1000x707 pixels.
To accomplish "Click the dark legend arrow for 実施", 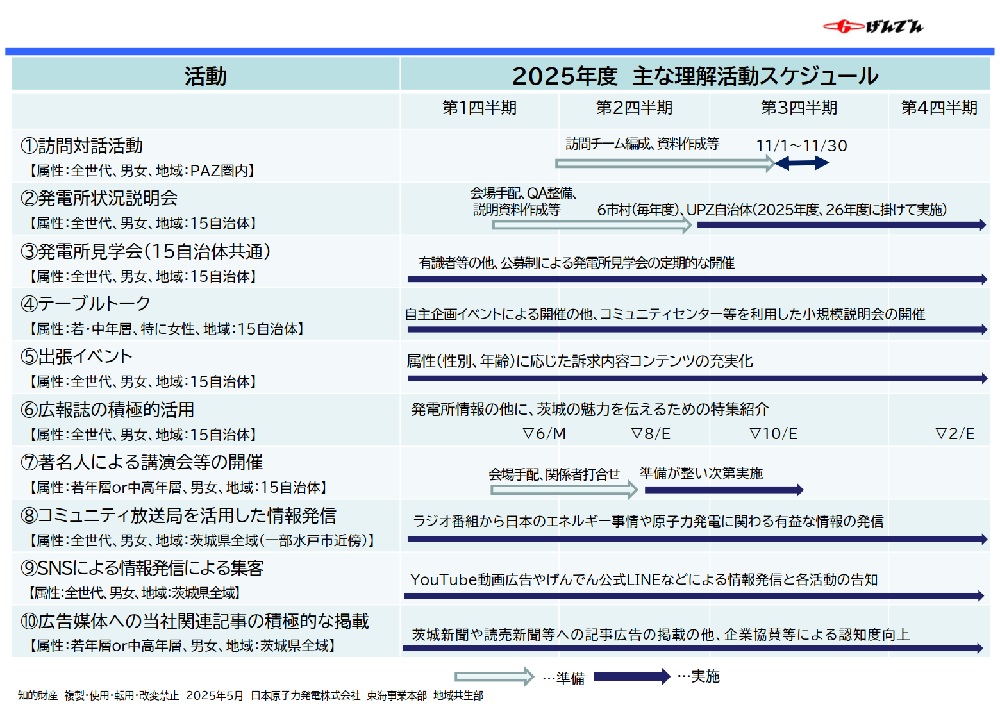I will (x=633, y=676).
